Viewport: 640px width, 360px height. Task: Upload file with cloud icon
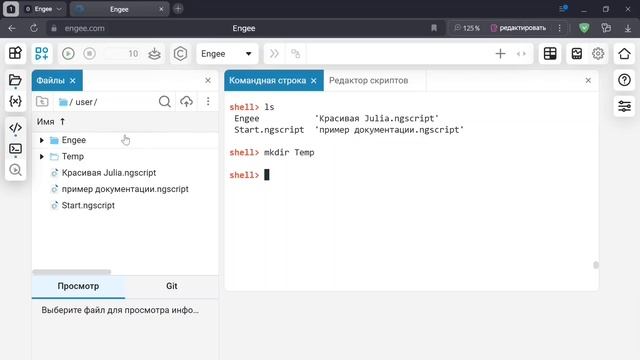187,102
